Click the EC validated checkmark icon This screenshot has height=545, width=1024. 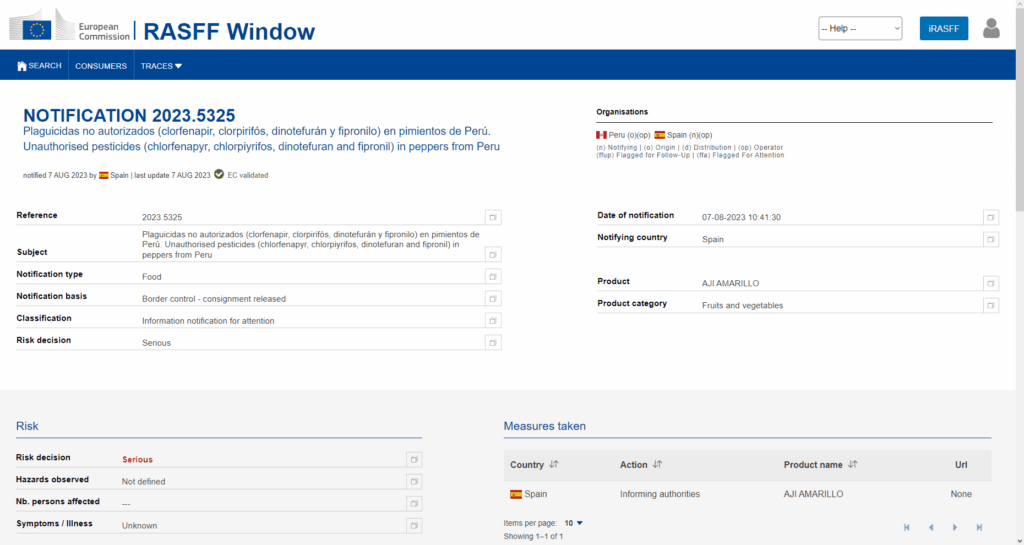[219, 174]
